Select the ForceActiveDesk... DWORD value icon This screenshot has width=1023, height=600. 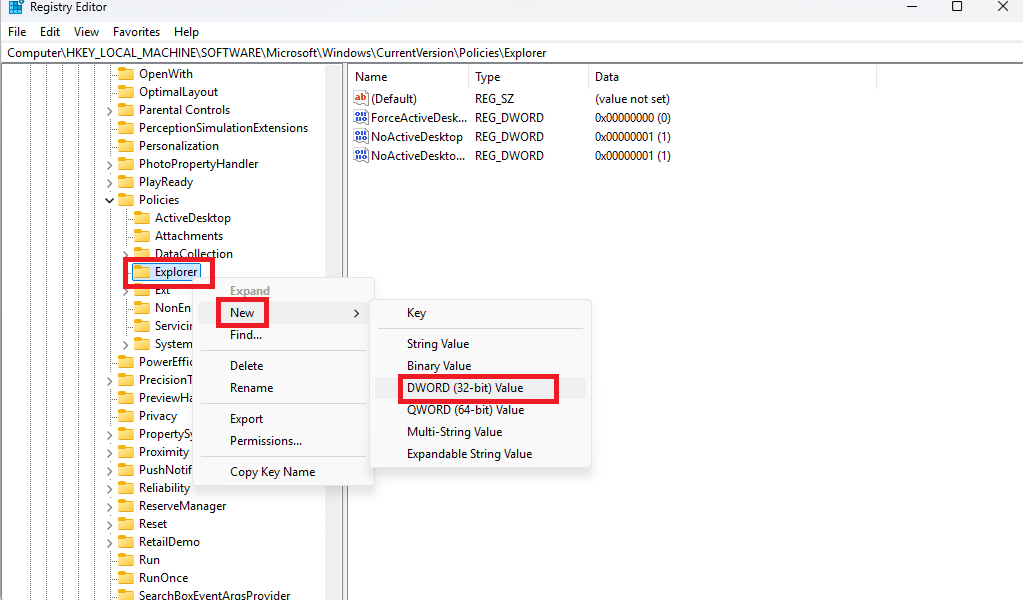tap(361, 117)
